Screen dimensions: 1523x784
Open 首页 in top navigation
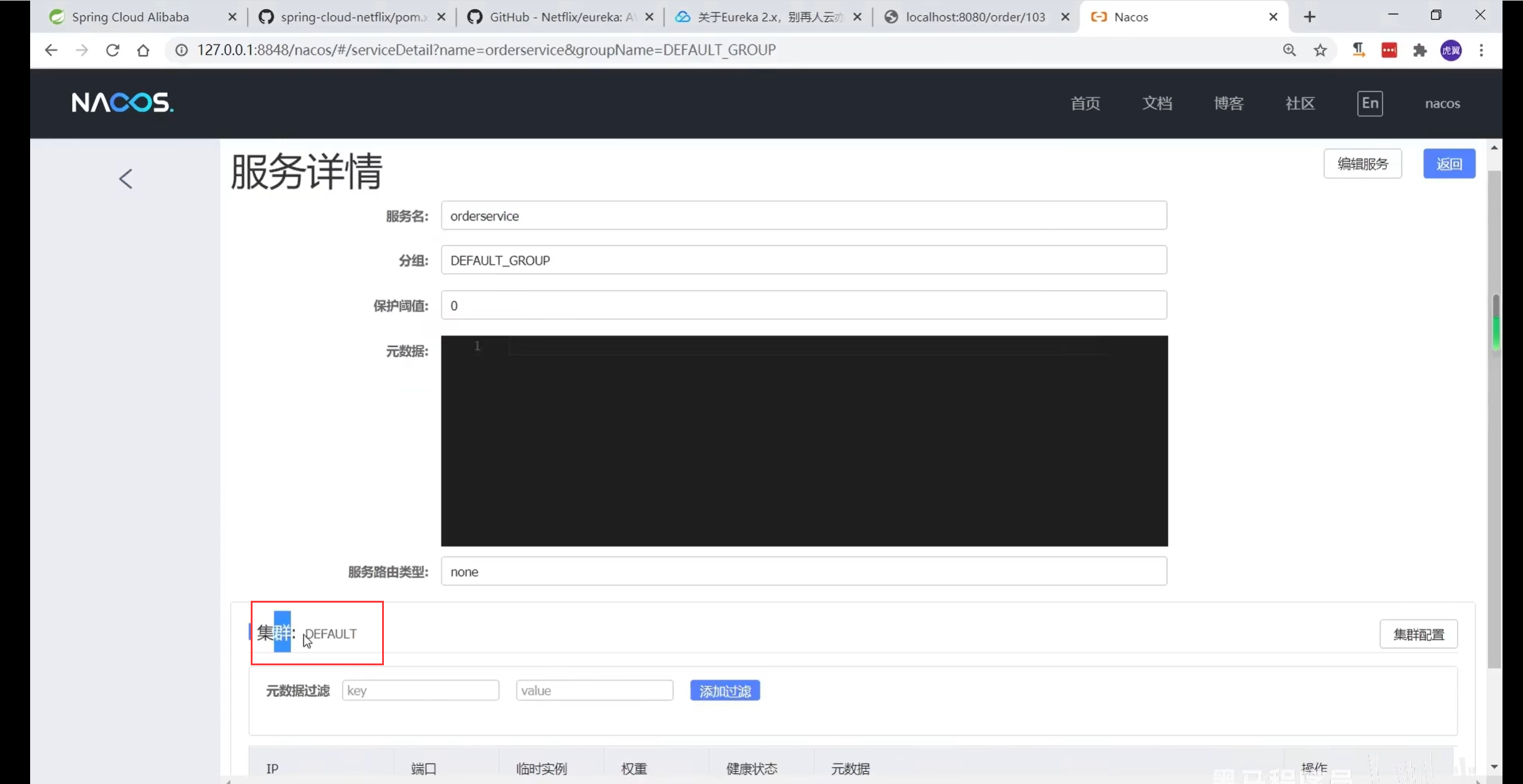[1085, 104]
